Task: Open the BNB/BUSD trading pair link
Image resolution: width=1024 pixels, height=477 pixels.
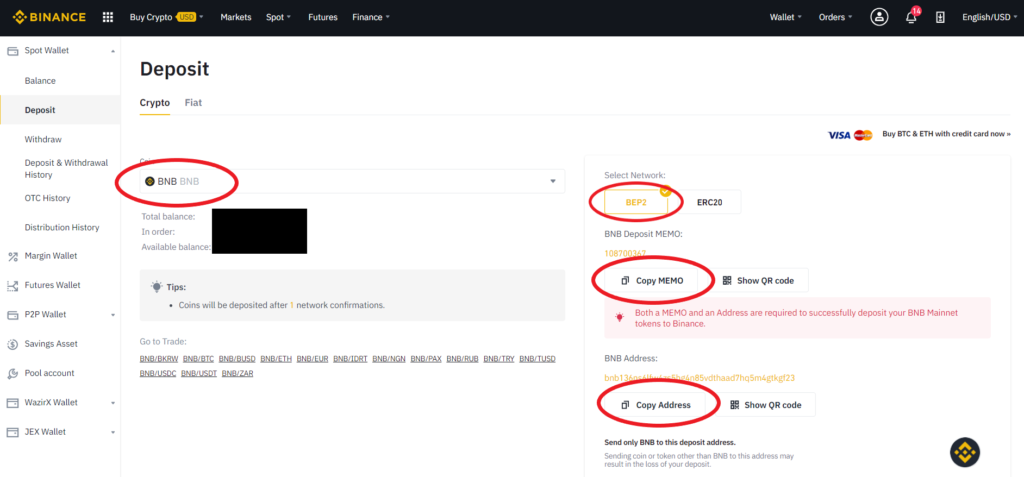Action: 237,359
